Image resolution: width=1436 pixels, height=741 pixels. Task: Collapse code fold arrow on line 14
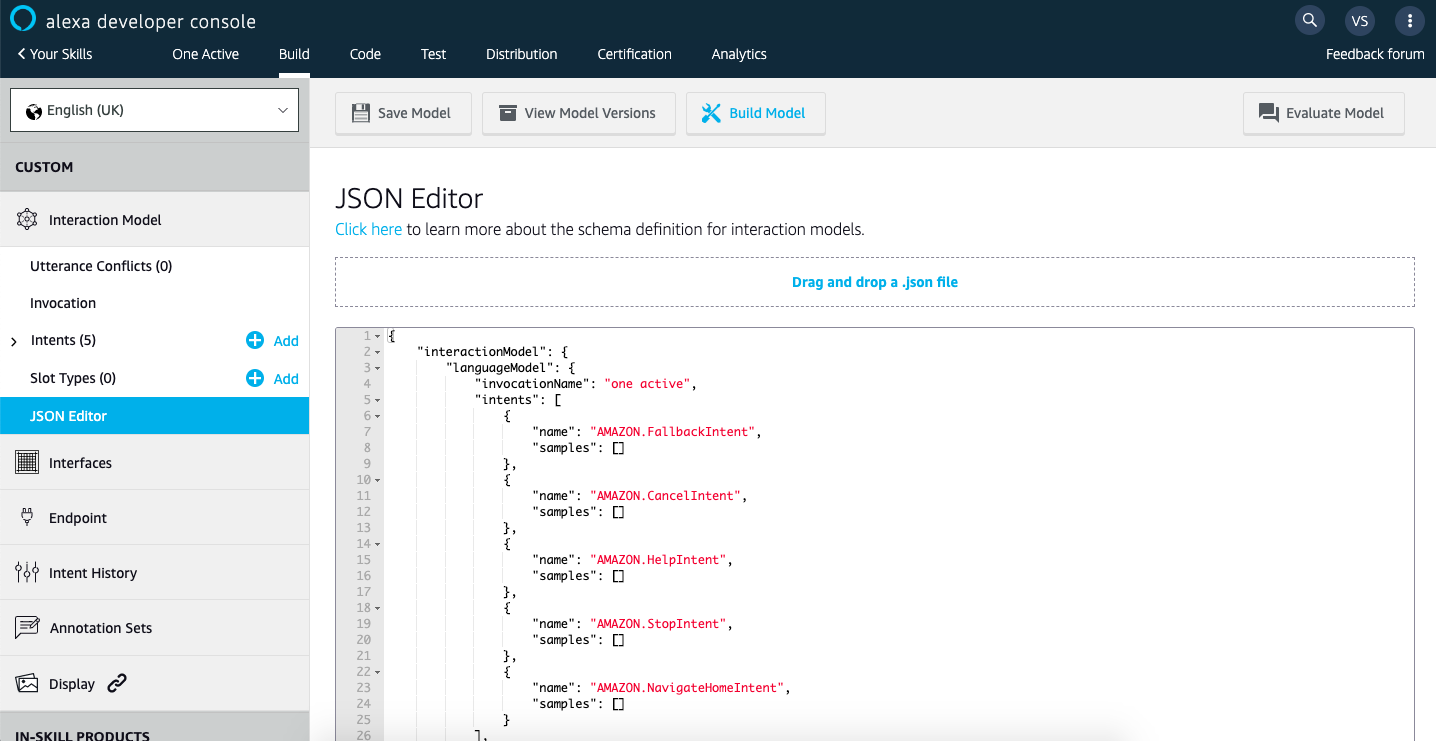point(377,544)
